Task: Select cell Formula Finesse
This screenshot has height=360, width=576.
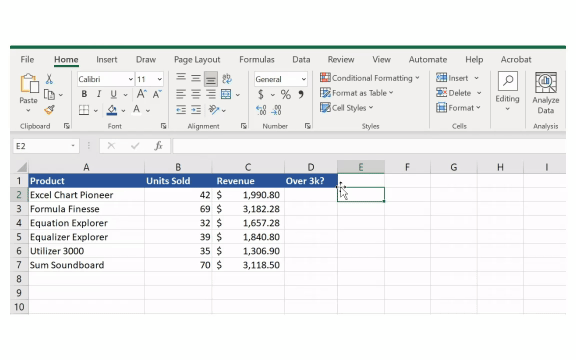Action: click(86, 209)
